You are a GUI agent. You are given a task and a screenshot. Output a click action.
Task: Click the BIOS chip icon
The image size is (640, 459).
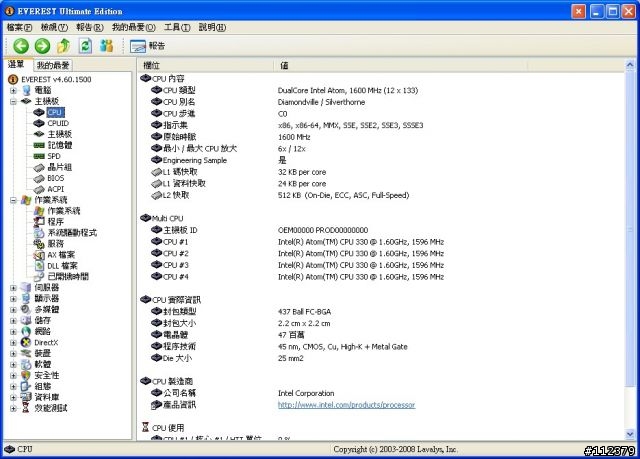coord(39,178)
